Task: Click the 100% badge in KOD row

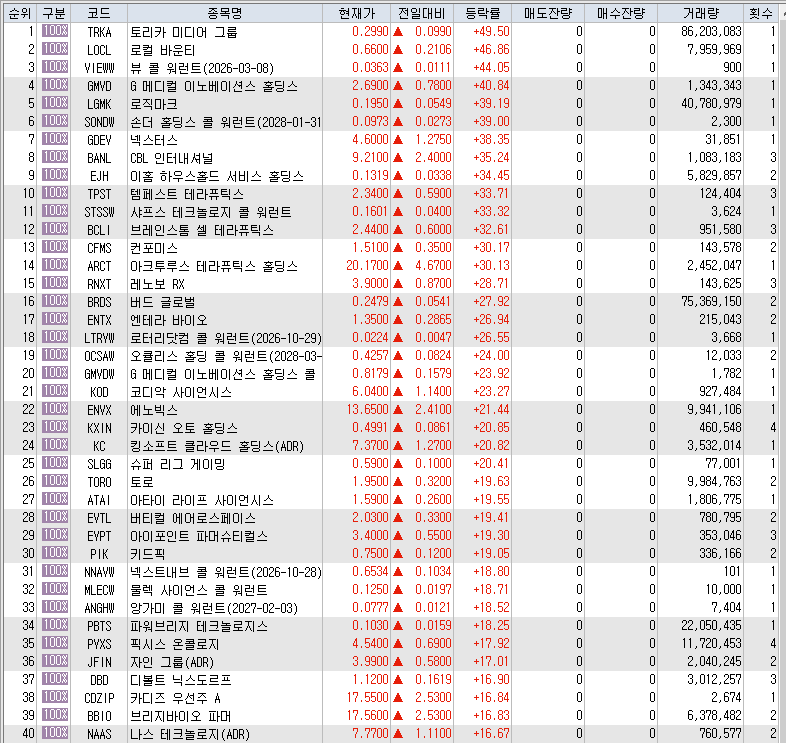Action: point(55,391)
